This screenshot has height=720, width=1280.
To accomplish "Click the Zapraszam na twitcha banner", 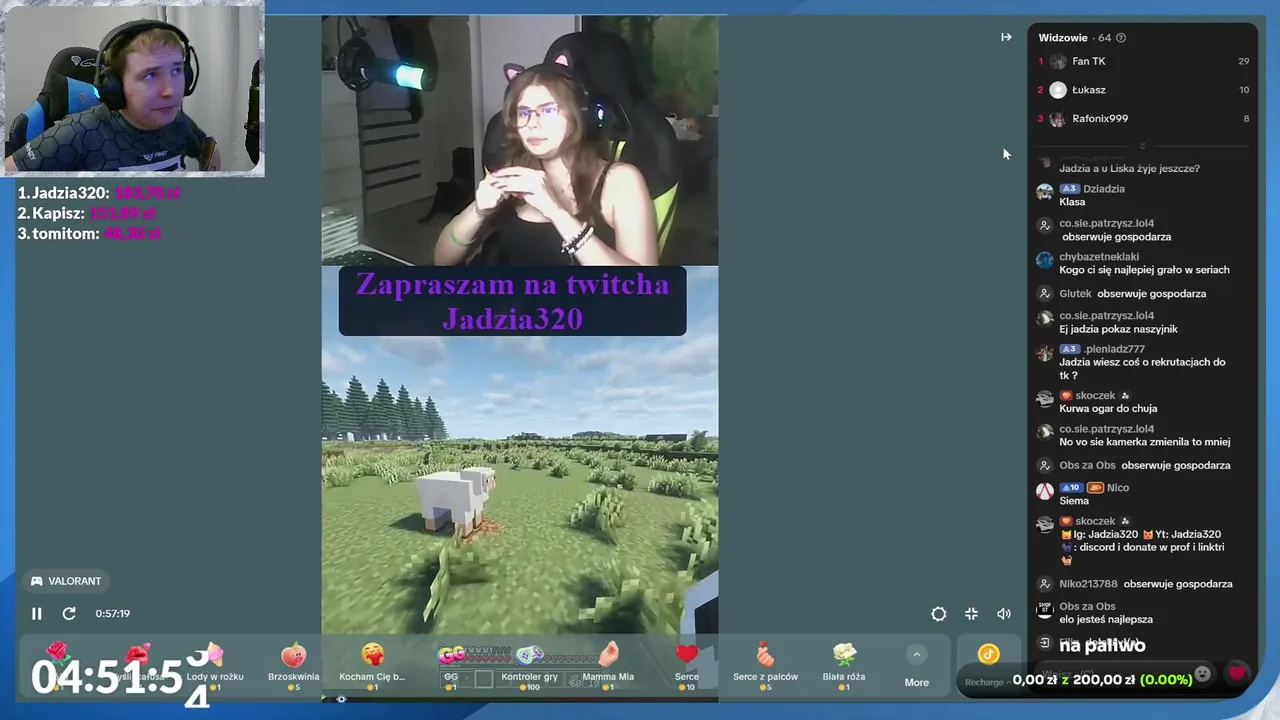I will [x=512, y=301].
